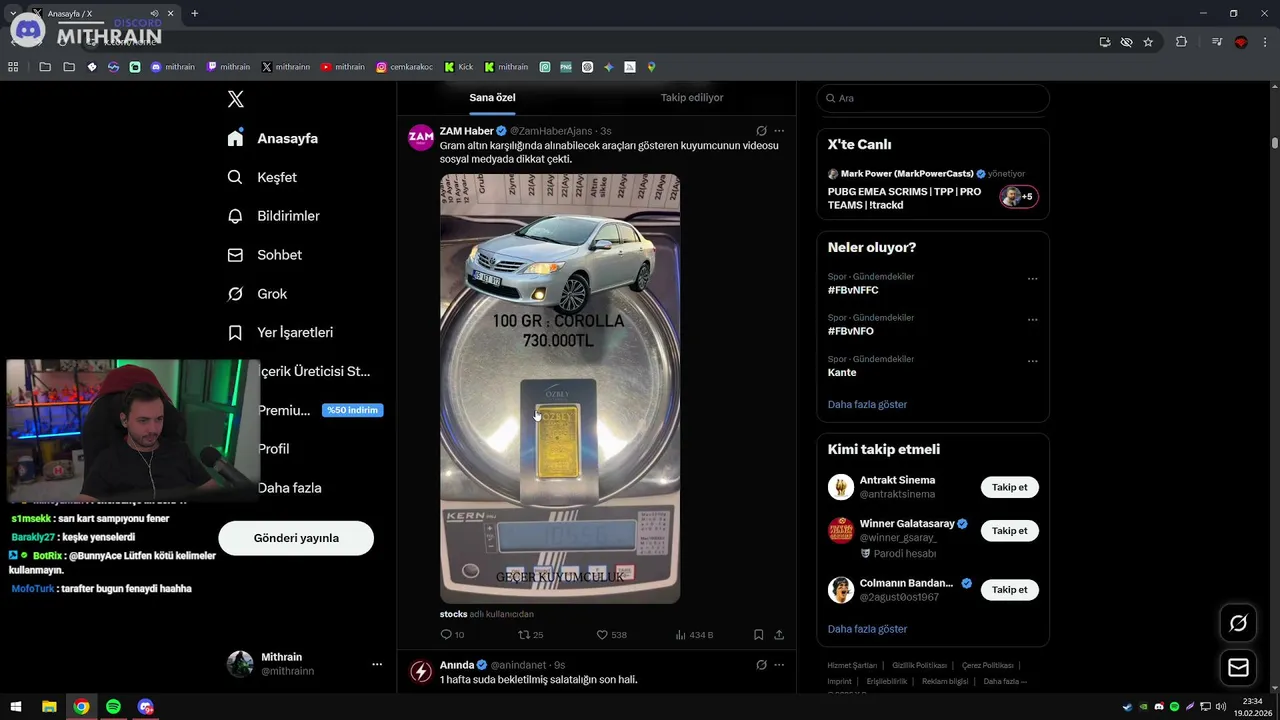Open ZAM Haber profile avatar
The width and height of the screenshot is (1280, 720).
pyautogui.click(x=421, y=137)
